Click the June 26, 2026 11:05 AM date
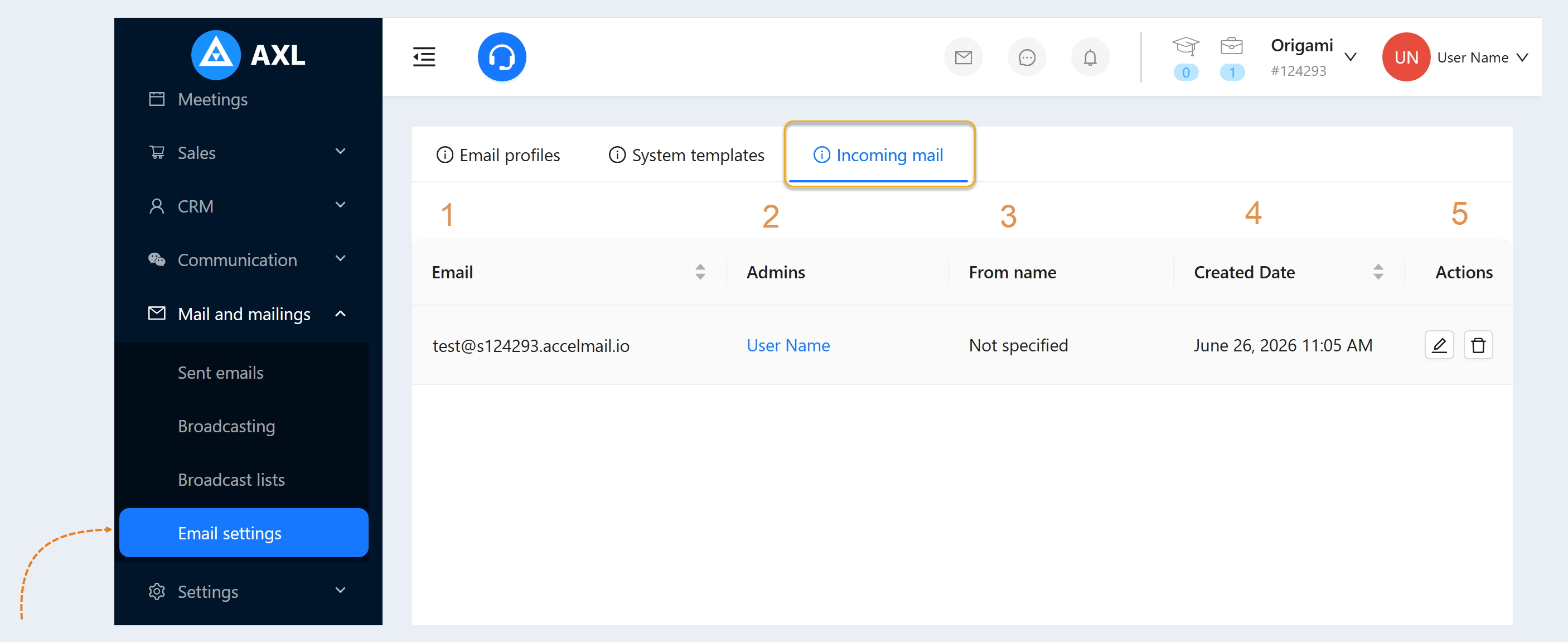Image resolution: width=1568 pixels, height=642 pixels. point(1283,345)
